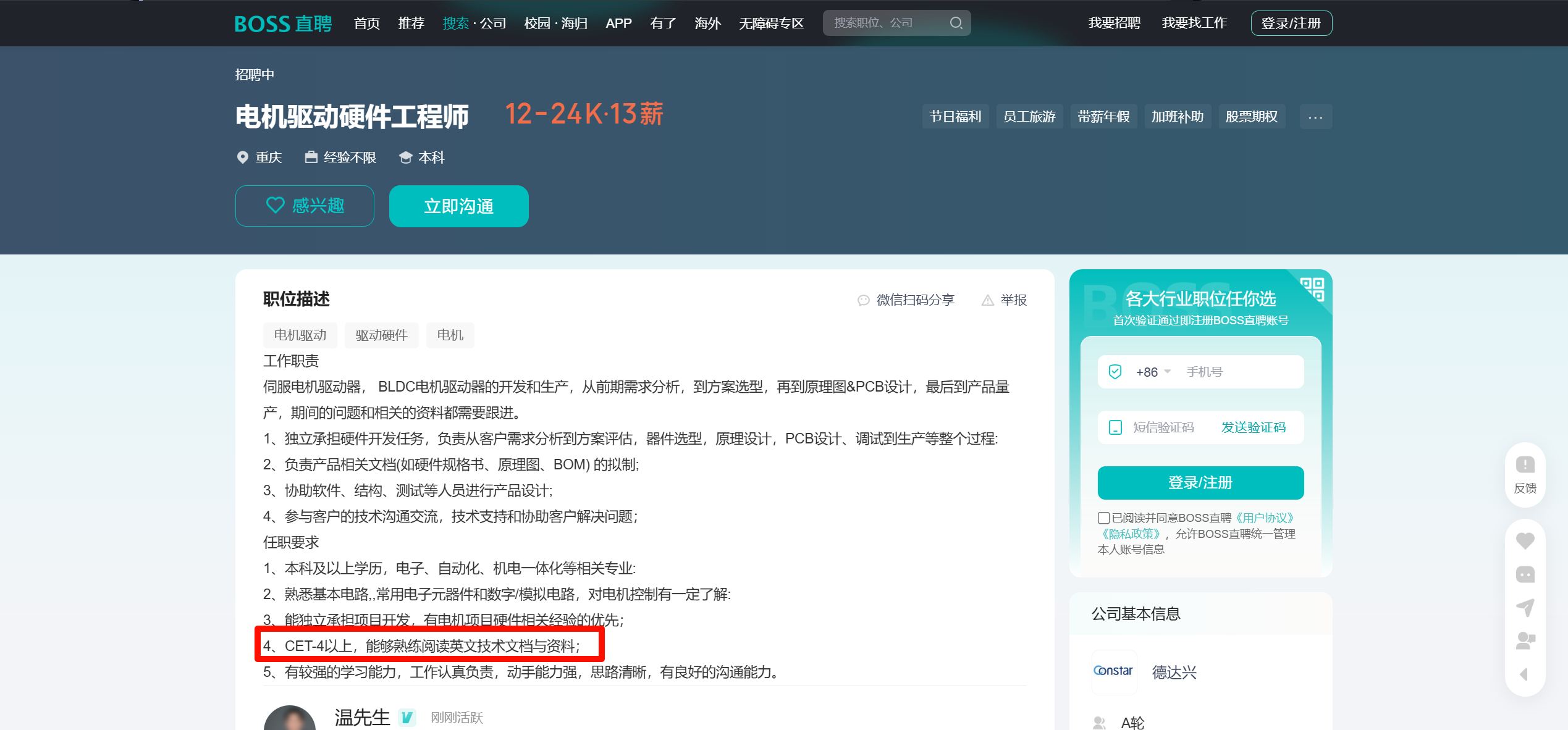Screen dimensions: 1568x730
Task: Expand more welfare tags with ellipsis button
Action: 1315,117
